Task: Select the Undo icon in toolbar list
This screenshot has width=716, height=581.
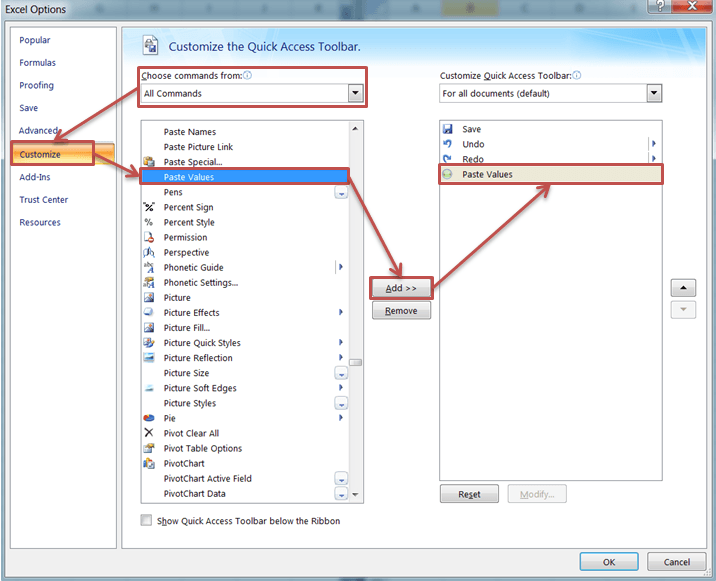Action: point(447,144)
